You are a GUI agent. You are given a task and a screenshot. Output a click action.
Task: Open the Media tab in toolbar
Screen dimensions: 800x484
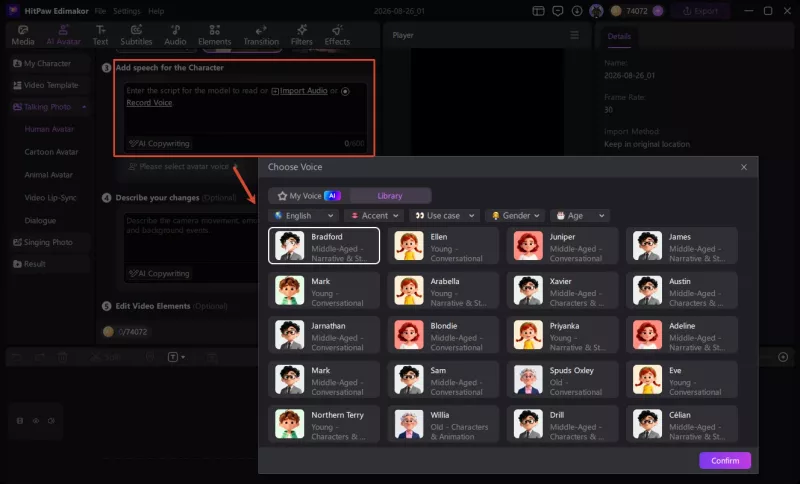(23, 35)
